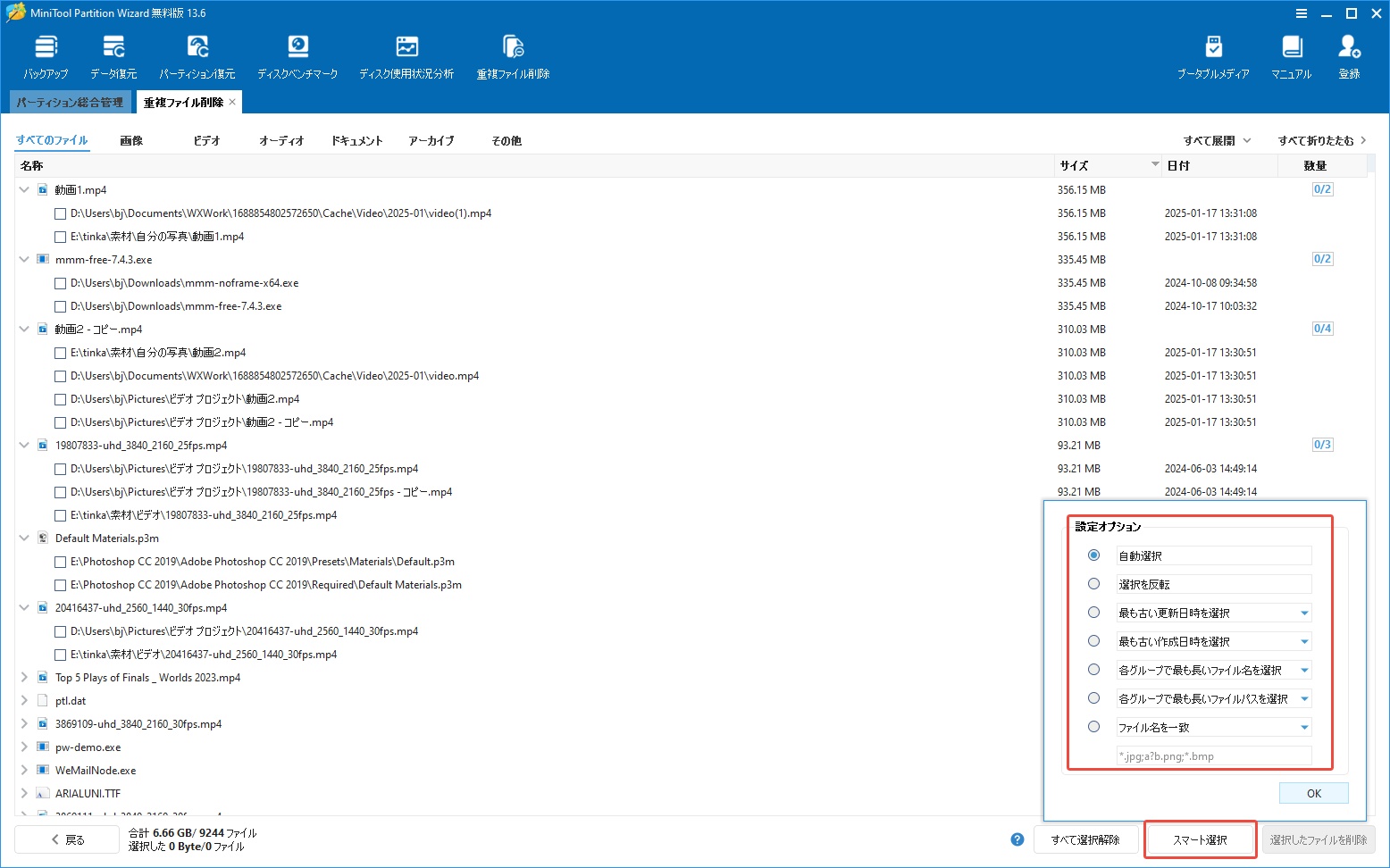Open the パーティション総合管理 tab
The image size is (1390, 868).
coord(70,101)
